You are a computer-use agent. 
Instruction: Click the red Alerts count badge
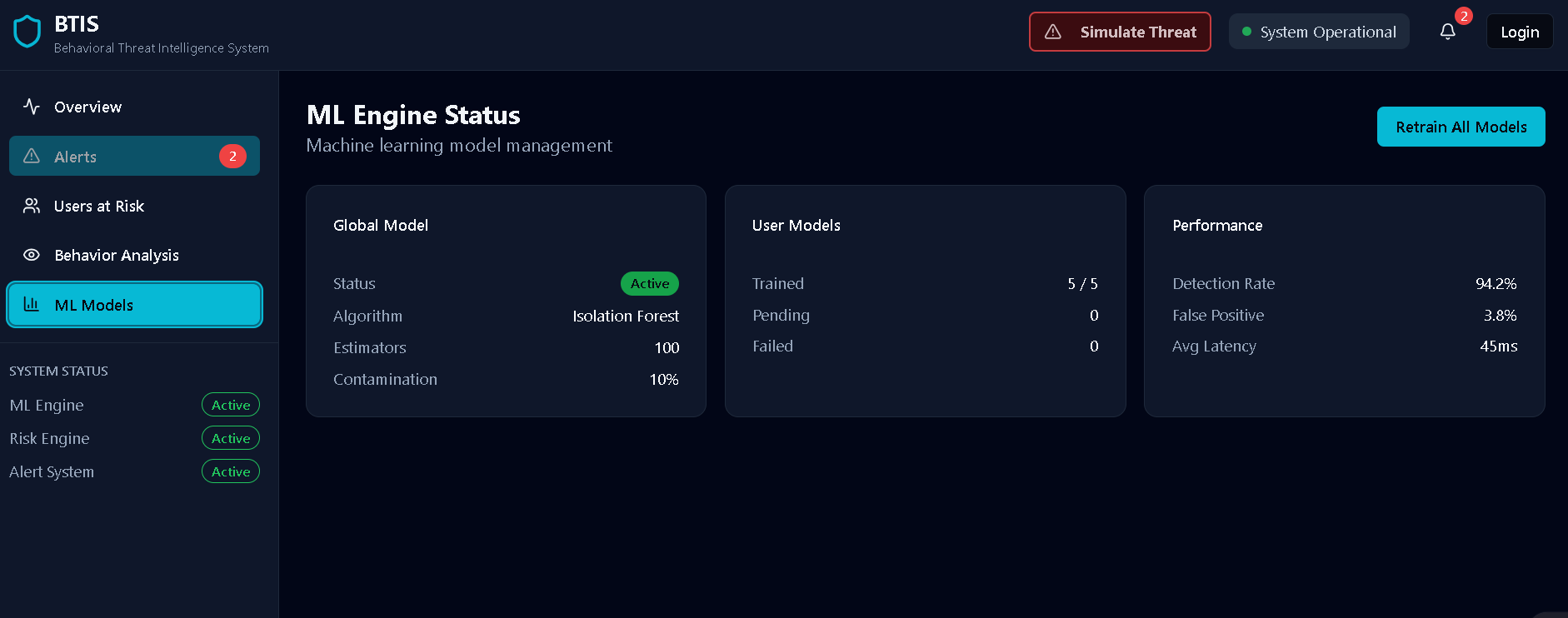pyautogui.click(x=232, y=156)
